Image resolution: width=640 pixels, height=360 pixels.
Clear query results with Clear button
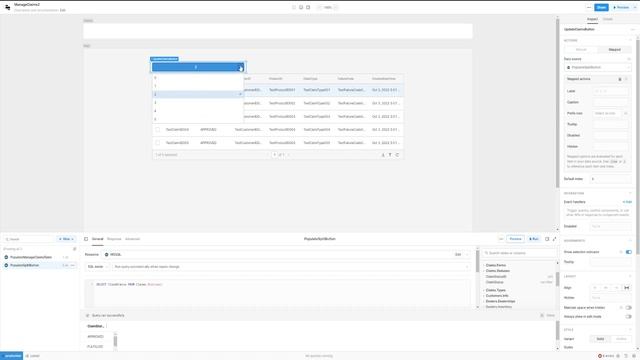coord(548,316)
